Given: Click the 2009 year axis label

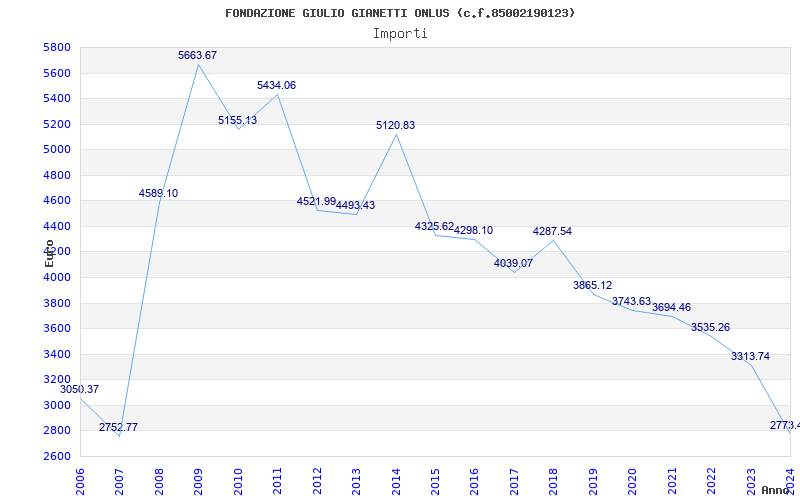Looking at the screenshot, I should (x=198, y=482).
